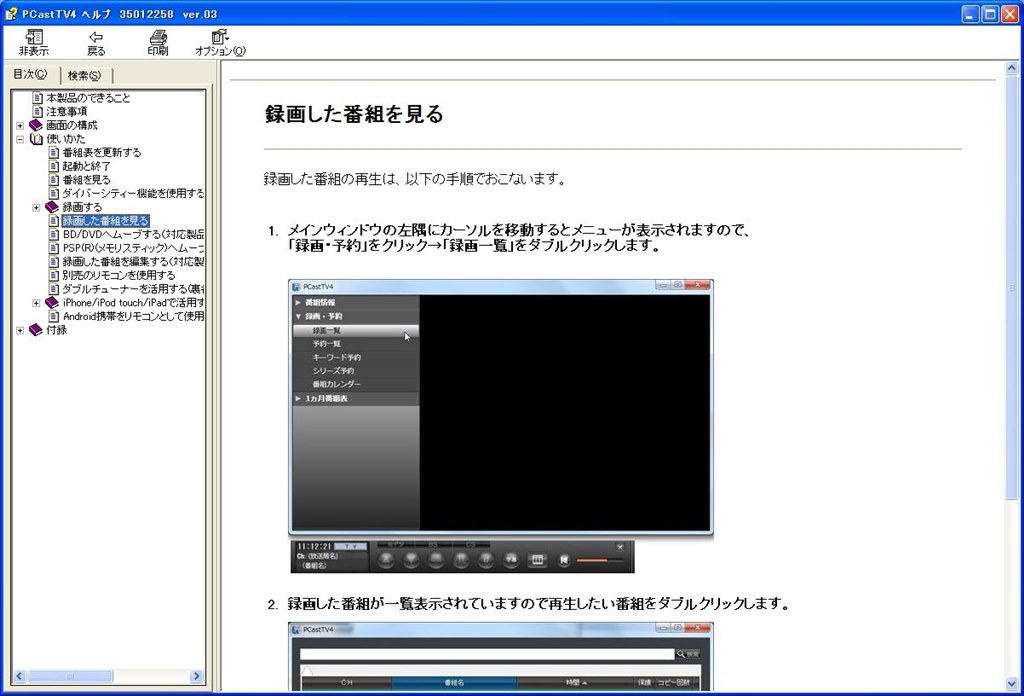Click the 戻る (Back) toolbar arrow
Image resolution: width=1024 pixels, height=696 pixels.
pyautogui.click(x=96, y=43)
